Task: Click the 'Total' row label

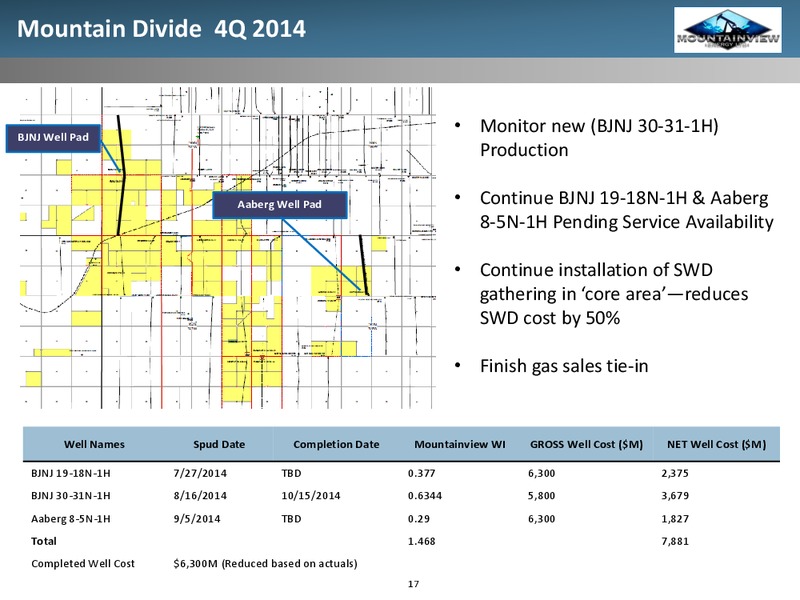Action: [44, 541]
